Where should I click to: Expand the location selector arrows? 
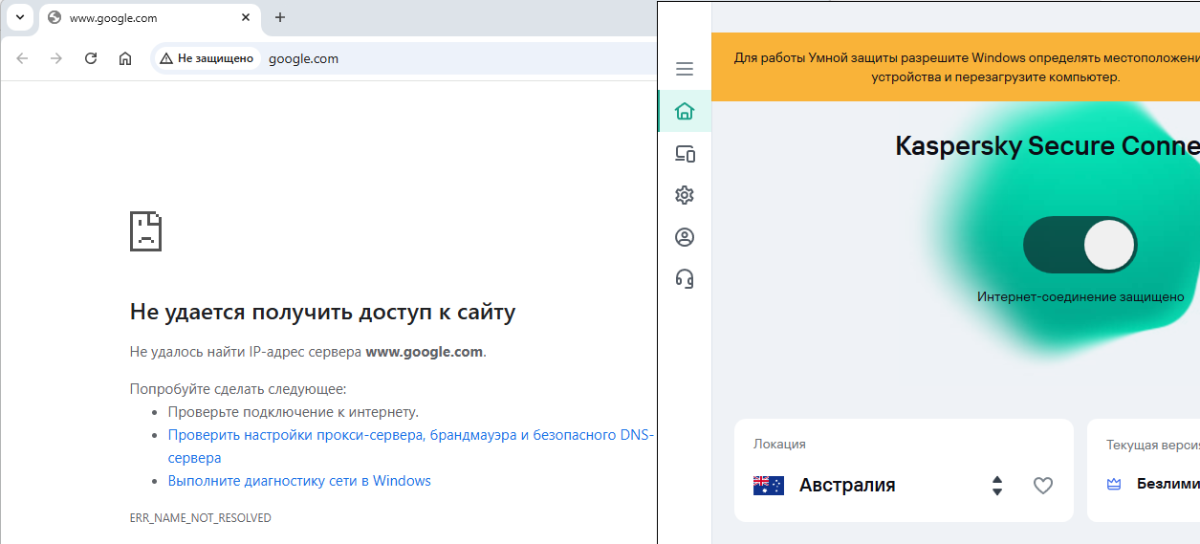[x=997, y=486]
